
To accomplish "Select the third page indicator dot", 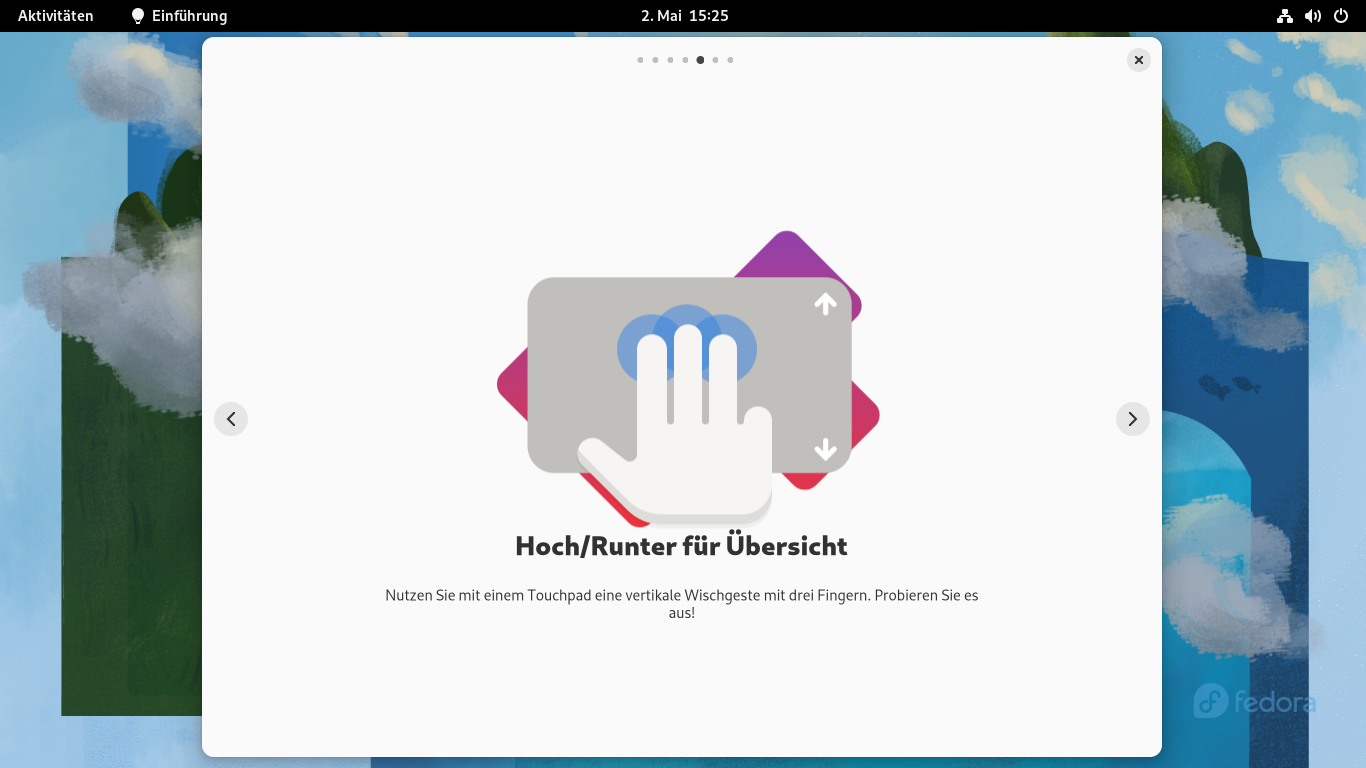I will 670,60.
